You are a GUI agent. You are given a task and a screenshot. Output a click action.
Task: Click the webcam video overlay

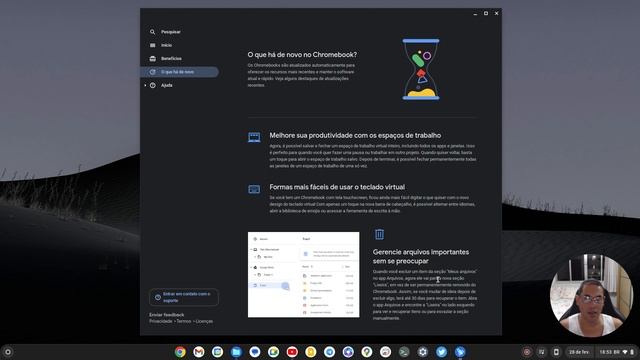591,295
